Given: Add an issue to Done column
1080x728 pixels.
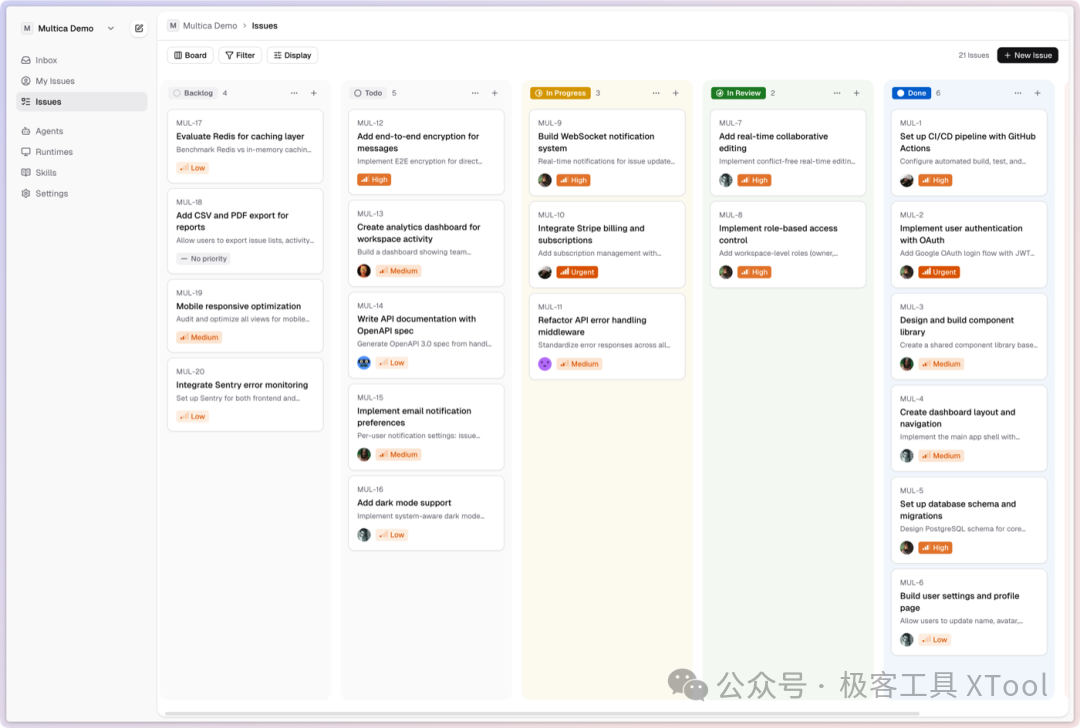Looking at the screenshot, I should click(1037, 93).
